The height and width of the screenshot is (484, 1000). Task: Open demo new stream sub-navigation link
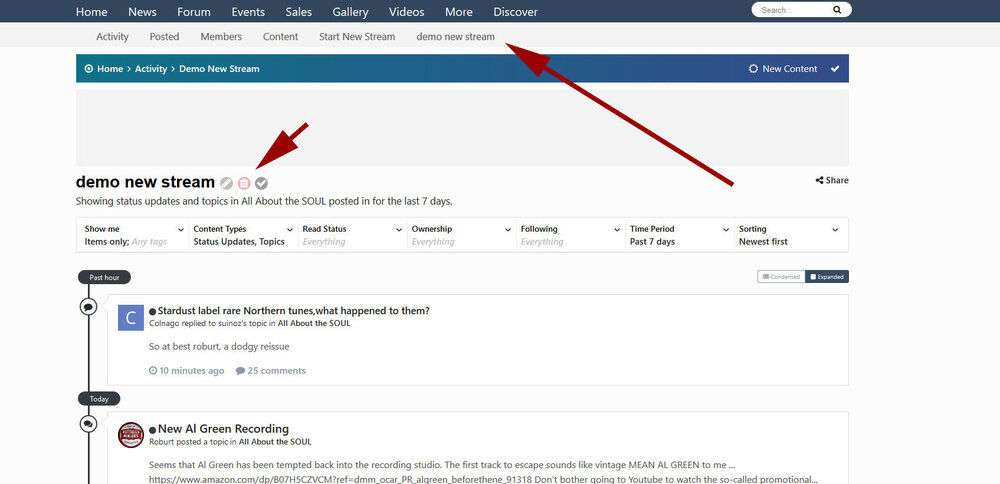[x=455, y=36]
